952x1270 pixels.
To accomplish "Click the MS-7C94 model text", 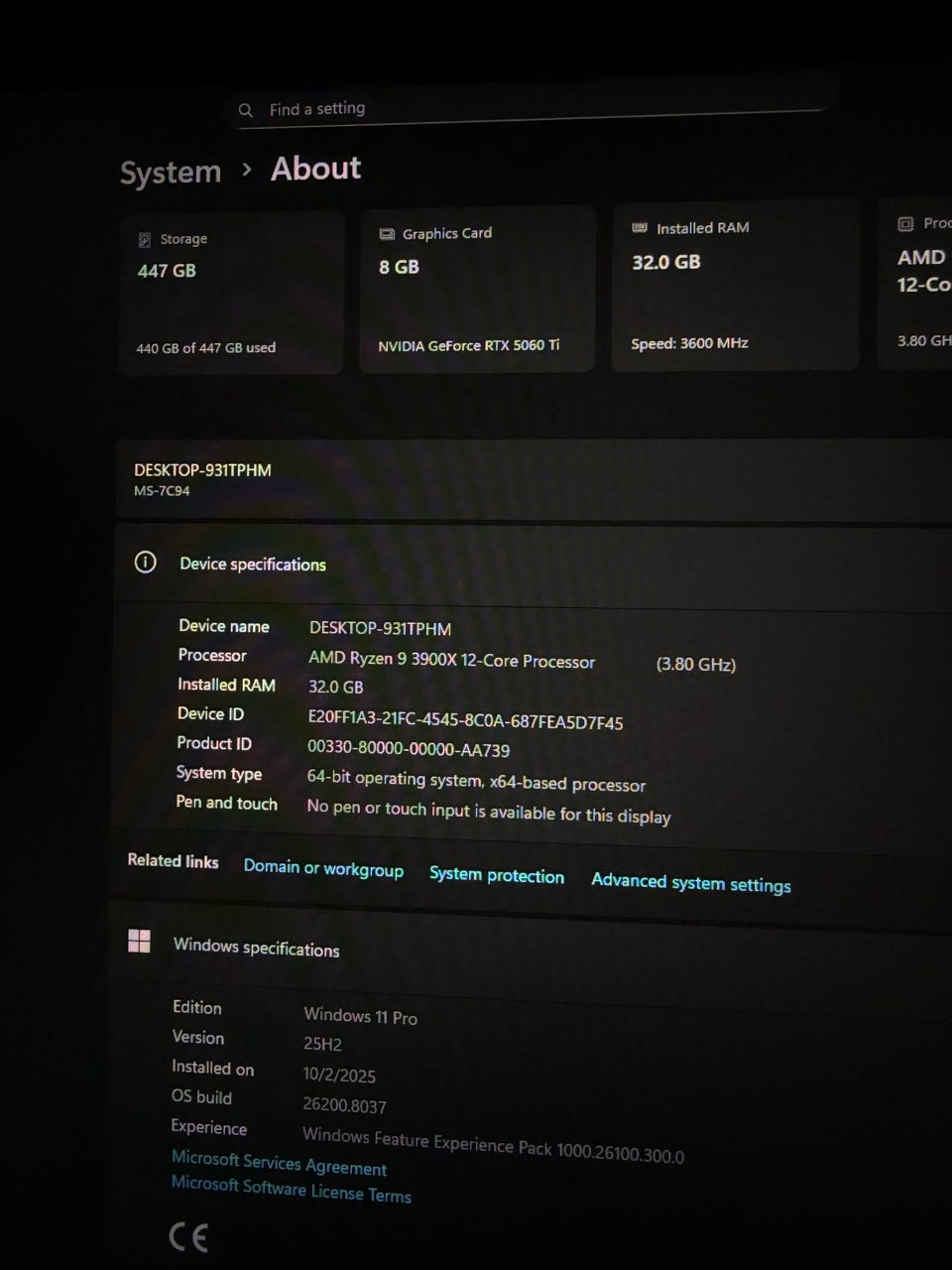I will [x=162, y=491].
